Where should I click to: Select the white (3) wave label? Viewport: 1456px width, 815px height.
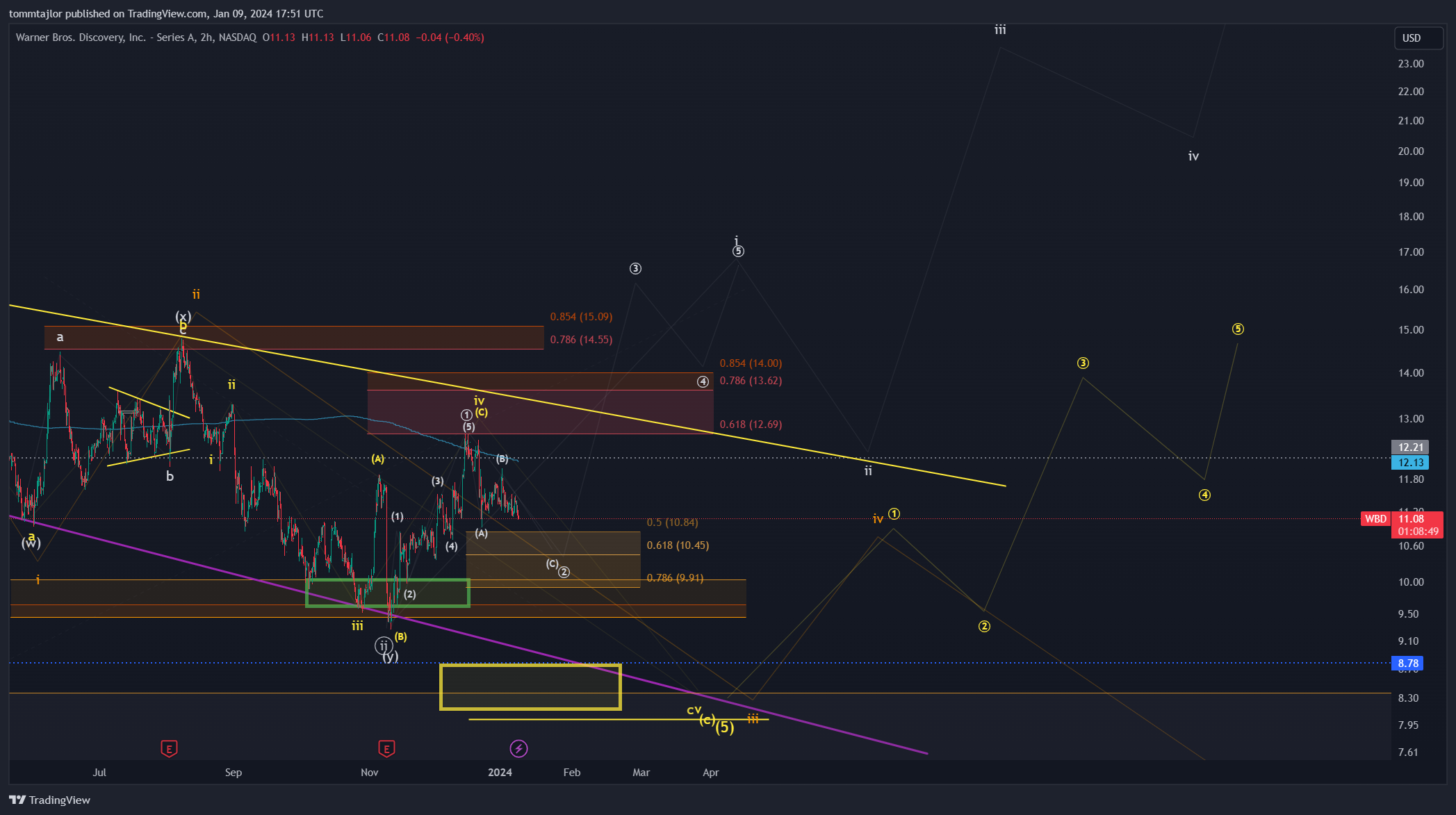pyautogui.click(x=437, y=481)
